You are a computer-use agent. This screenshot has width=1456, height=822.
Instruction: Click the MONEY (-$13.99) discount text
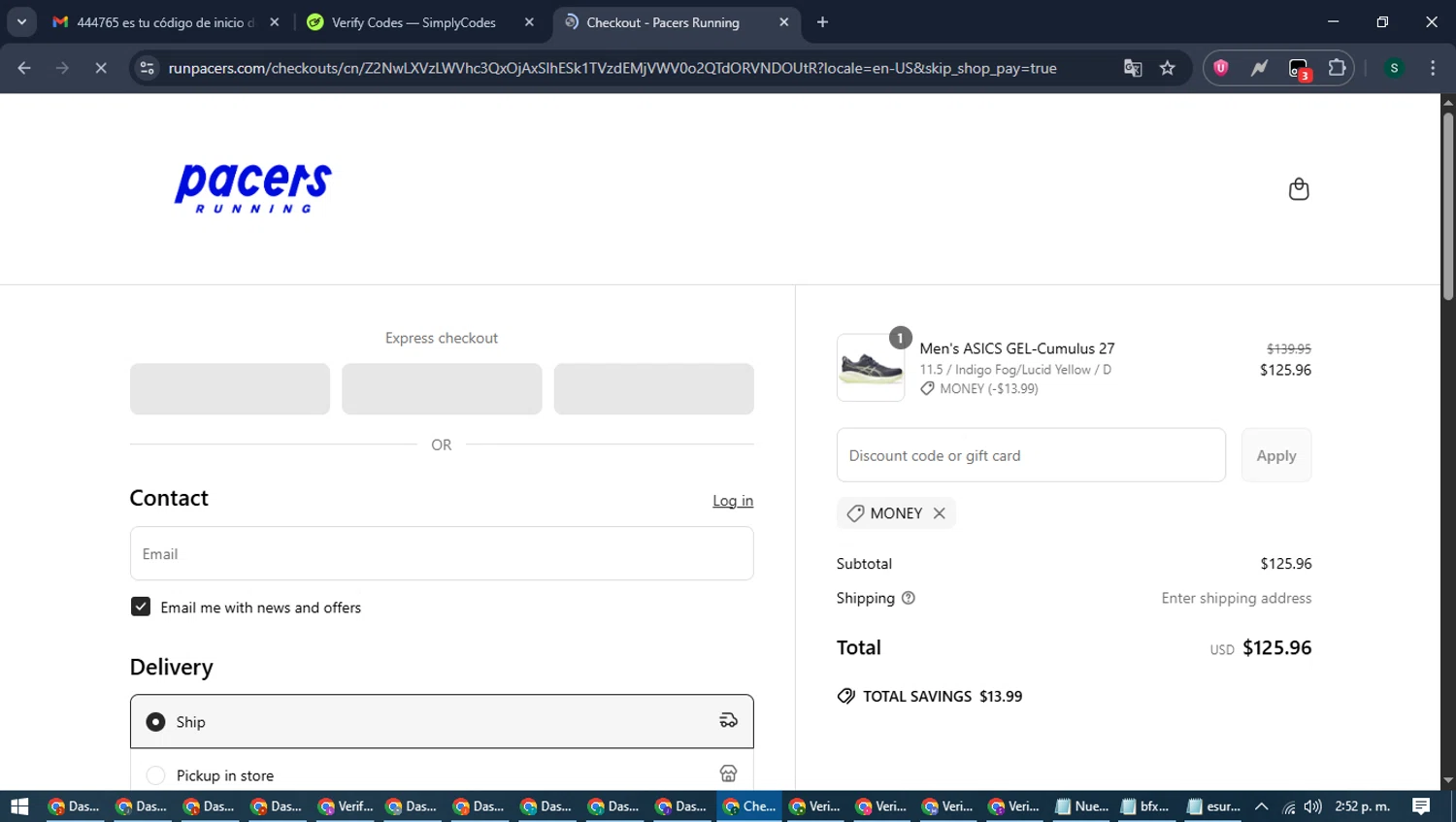(989, 388)
